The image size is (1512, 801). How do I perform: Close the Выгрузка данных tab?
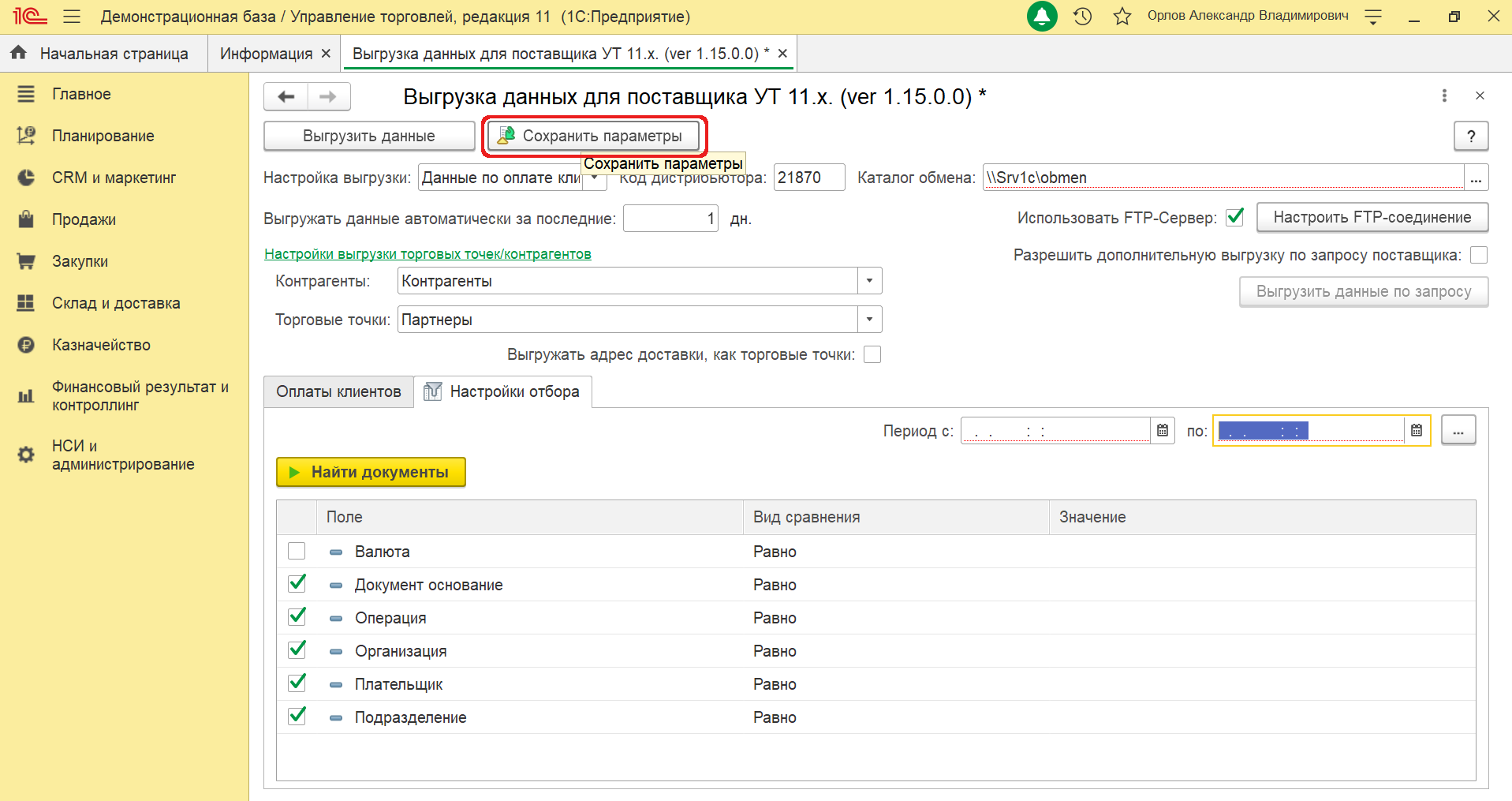(782, 54)
